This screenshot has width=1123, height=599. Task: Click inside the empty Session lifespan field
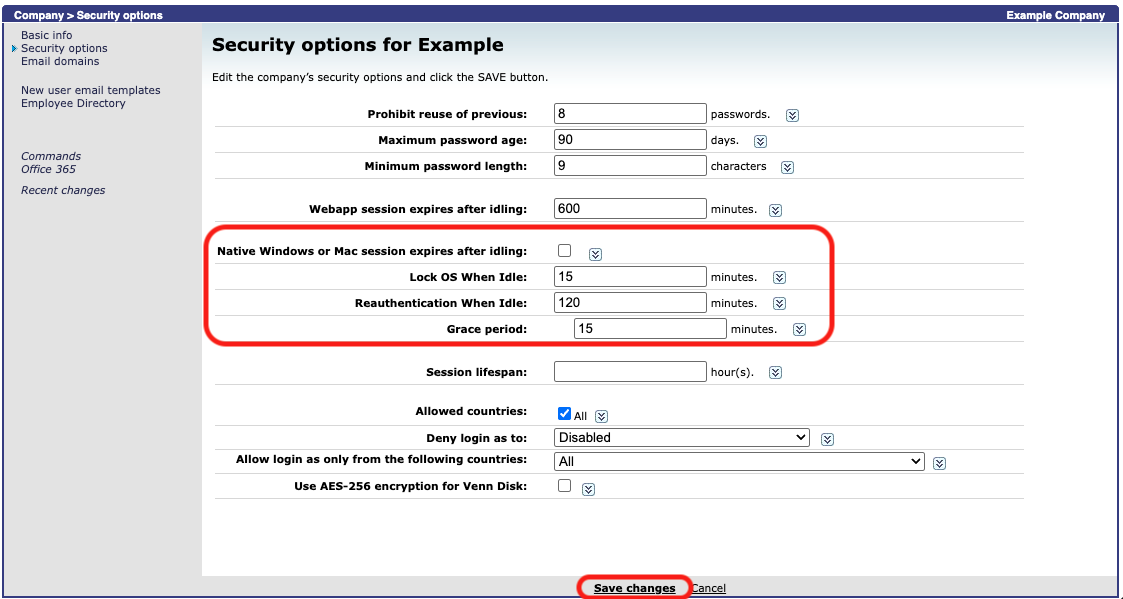[629, 371]
